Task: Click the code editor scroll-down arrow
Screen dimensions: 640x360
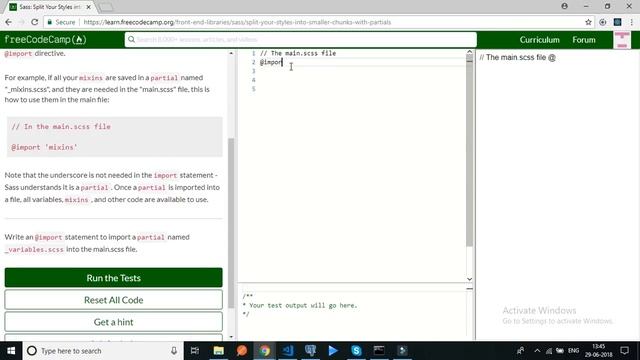Action: click(469, 279)
